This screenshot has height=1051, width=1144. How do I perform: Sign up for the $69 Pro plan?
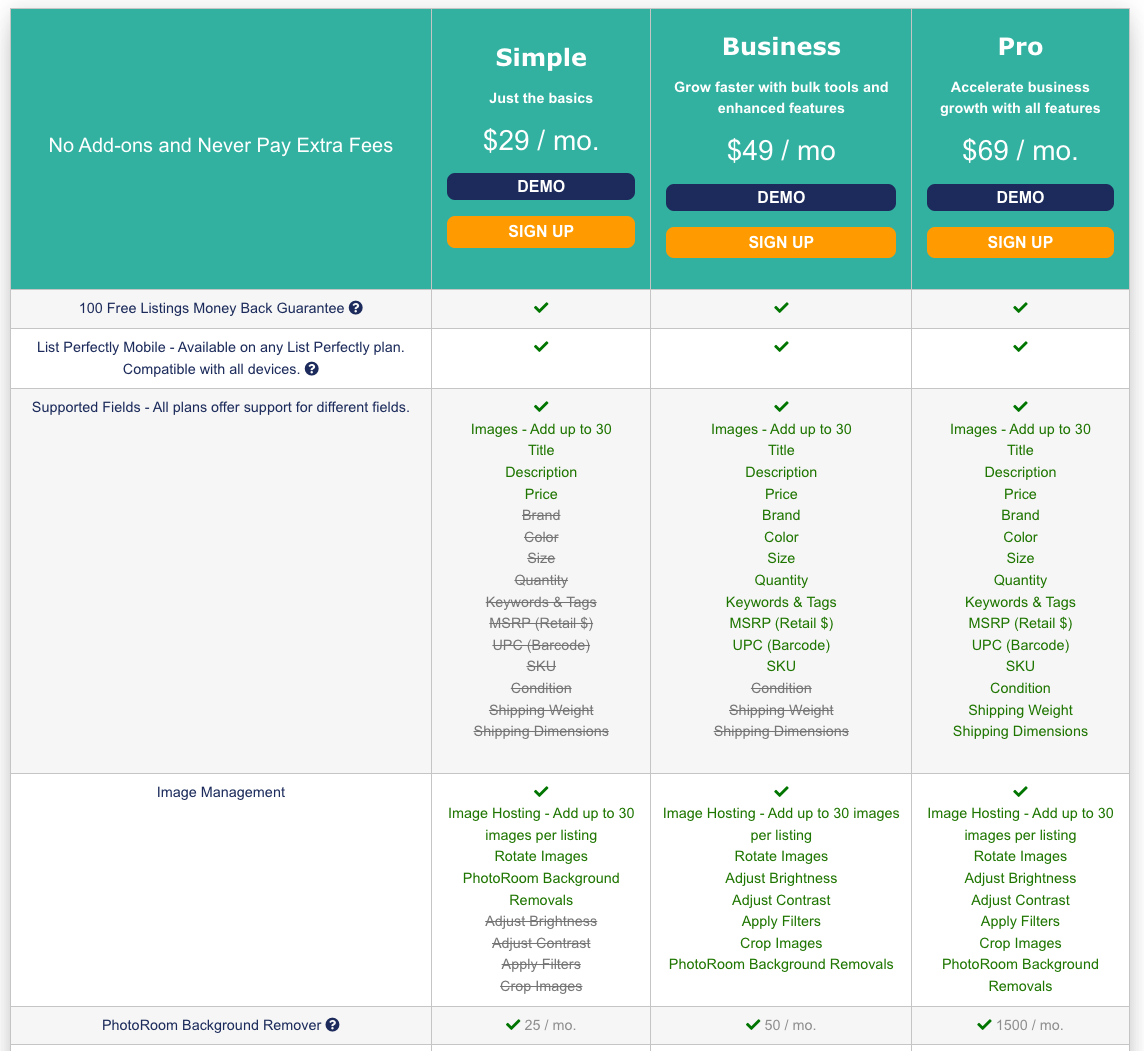(x=1020, y=243)
